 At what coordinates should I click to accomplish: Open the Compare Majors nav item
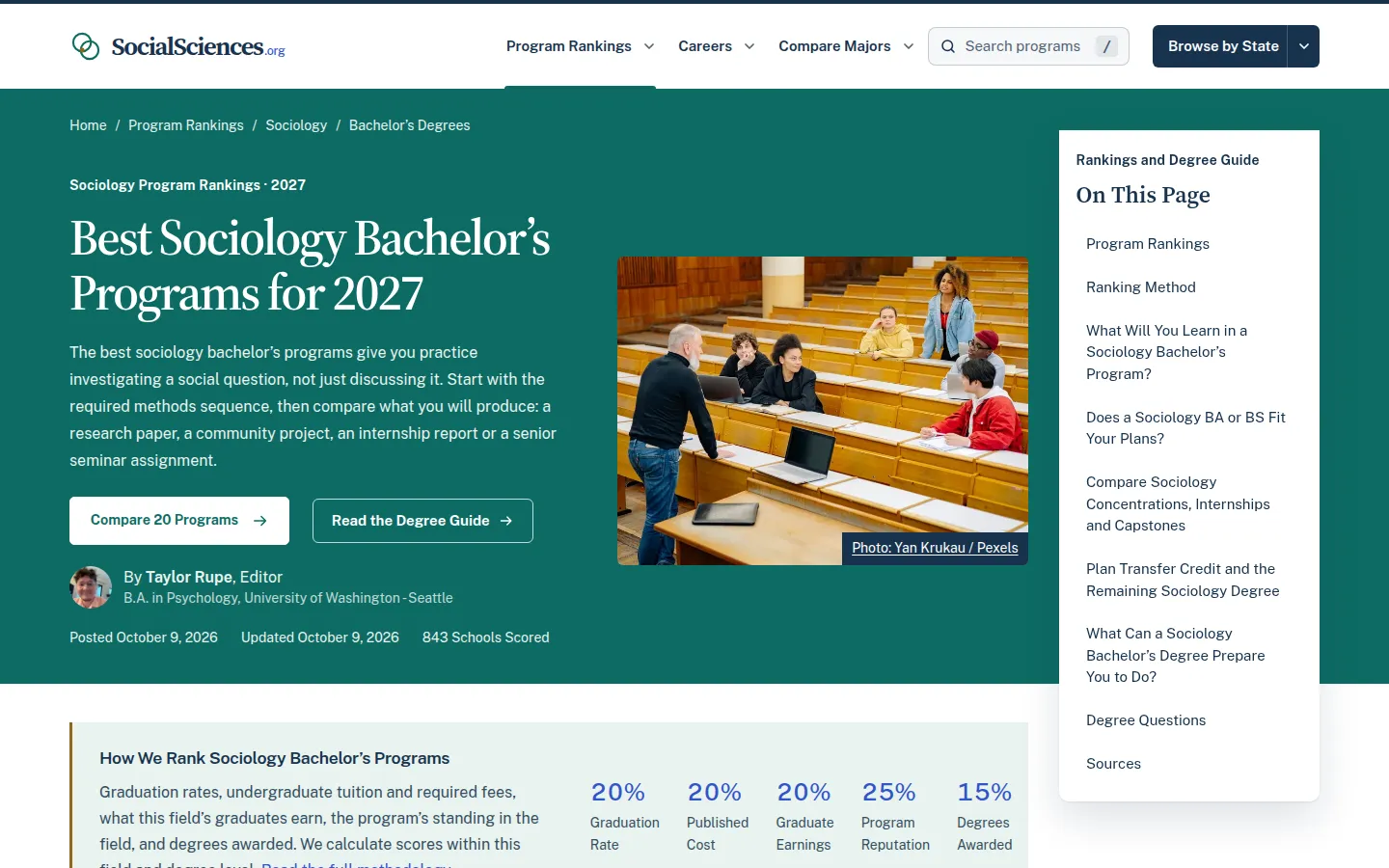pyautogui.click(x=834, y=46)
